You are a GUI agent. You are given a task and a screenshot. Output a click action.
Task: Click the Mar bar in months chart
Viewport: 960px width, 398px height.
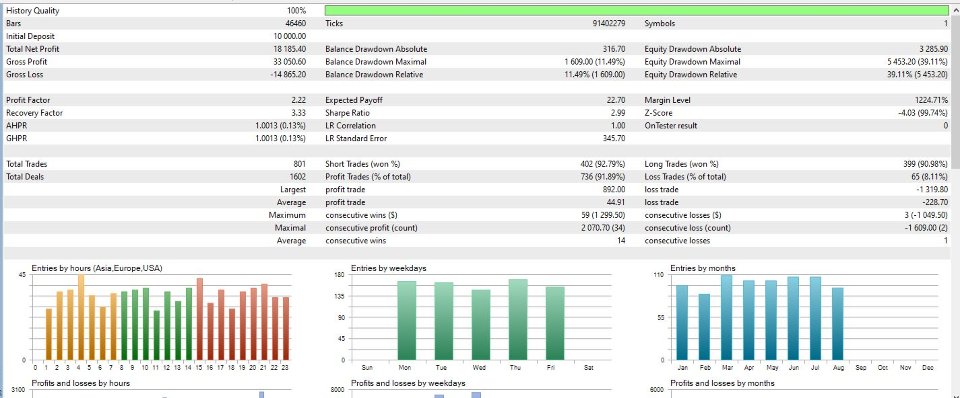point(726,318)
